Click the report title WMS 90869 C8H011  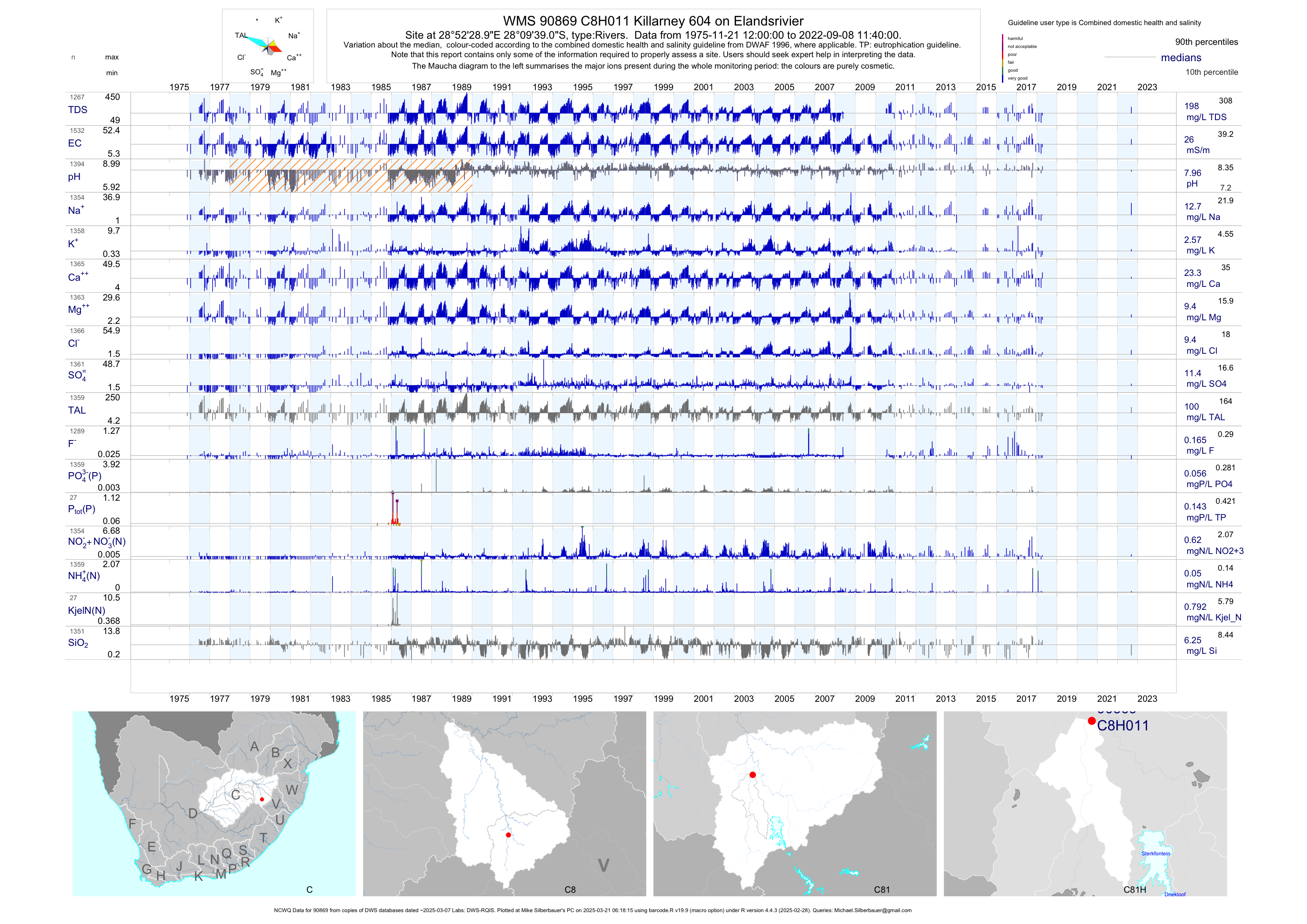(653, 21)
